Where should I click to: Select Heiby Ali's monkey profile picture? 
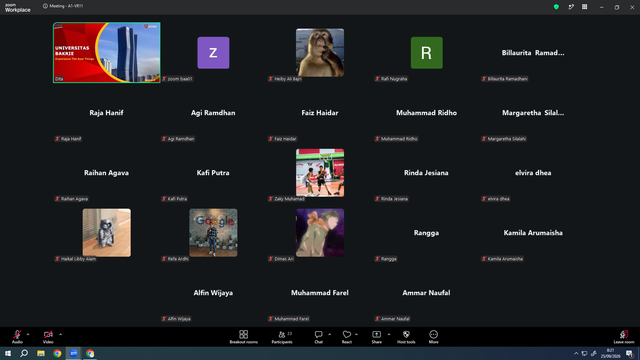pyautogui.click(x=320, y=53)
